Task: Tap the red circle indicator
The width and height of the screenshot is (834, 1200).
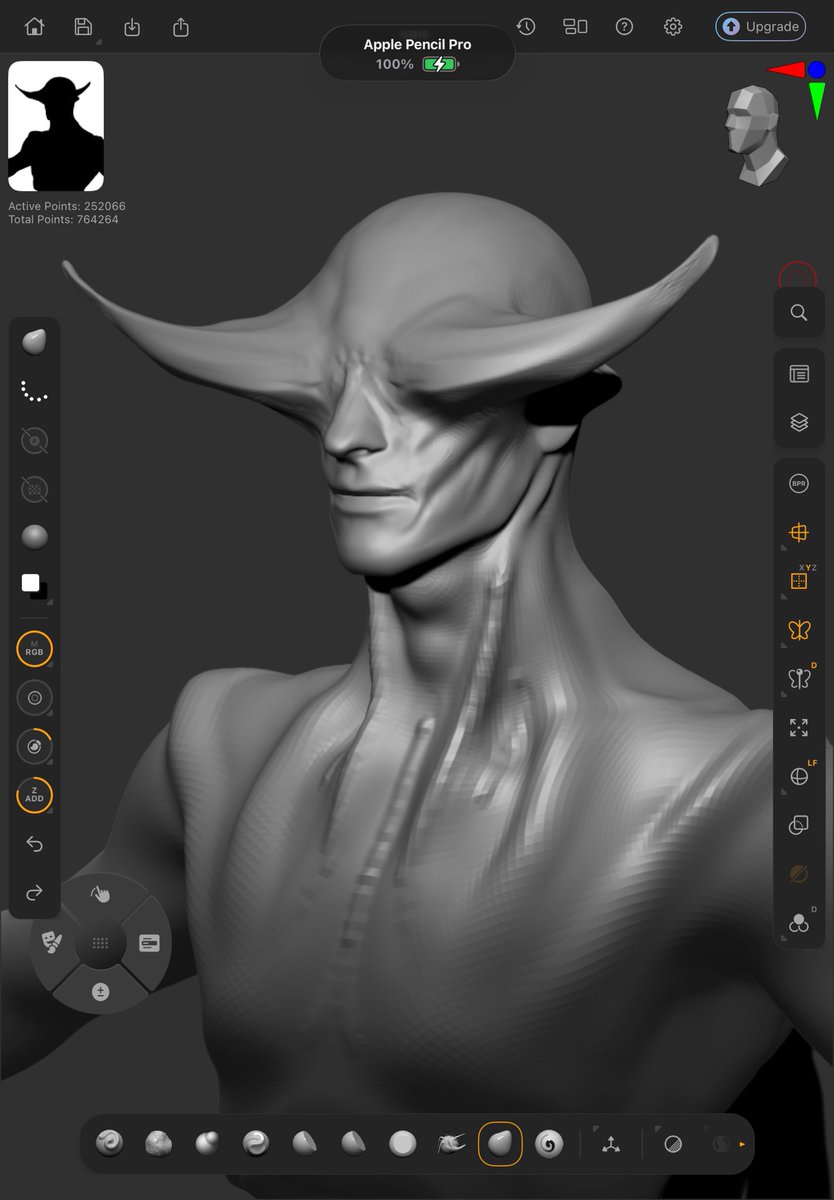Action: click(x=798, y=277)
